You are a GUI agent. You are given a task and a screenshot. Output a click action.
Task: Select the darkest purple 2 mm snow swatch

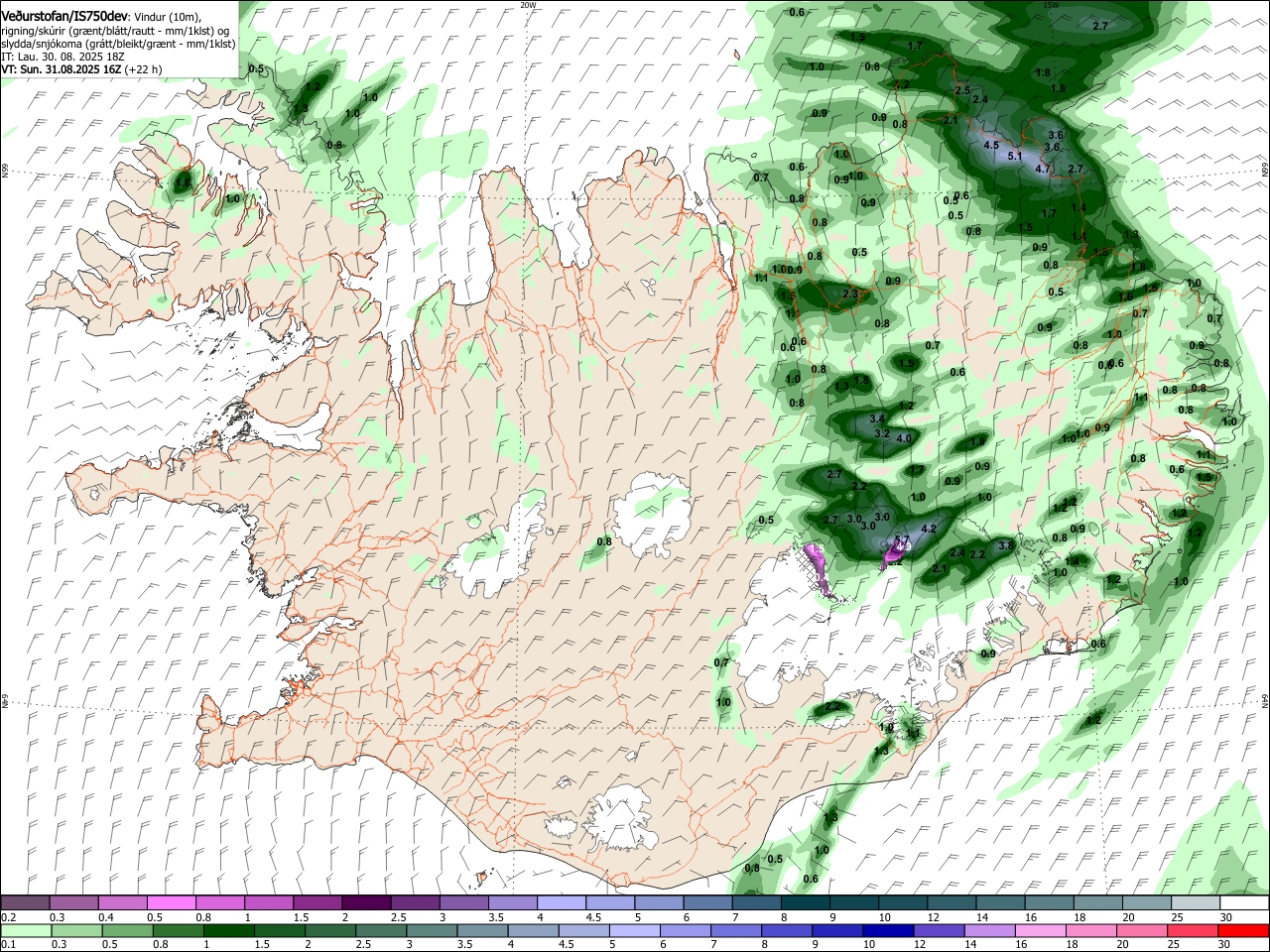[x=366, y=903]
